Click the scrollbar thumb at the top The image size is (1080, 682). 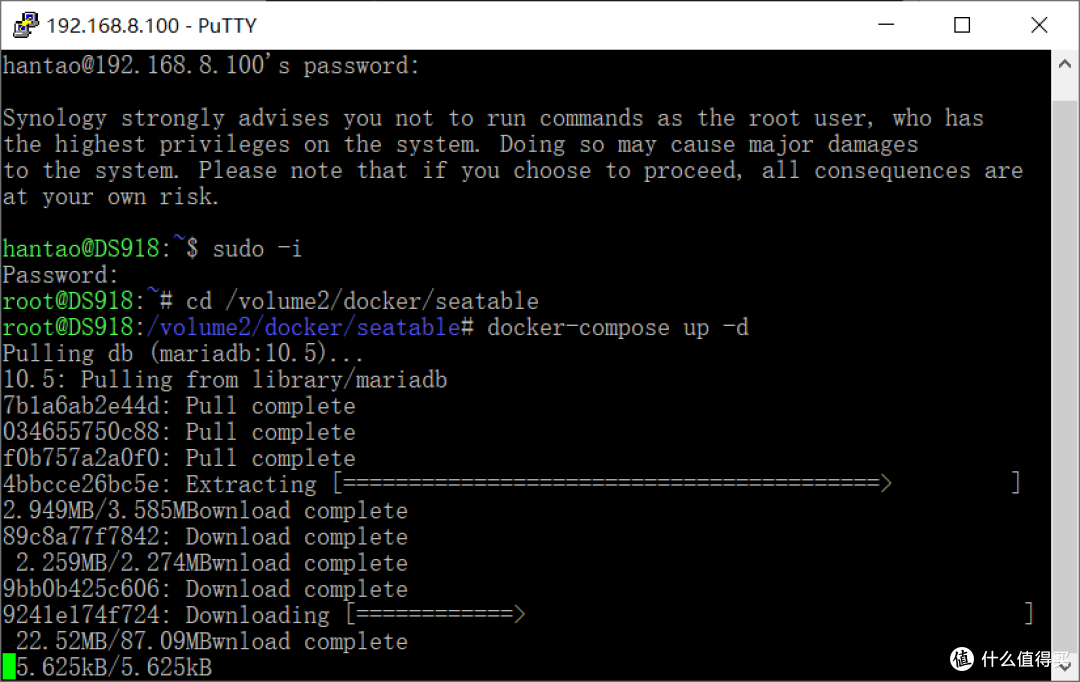[x=1066, y=85]
